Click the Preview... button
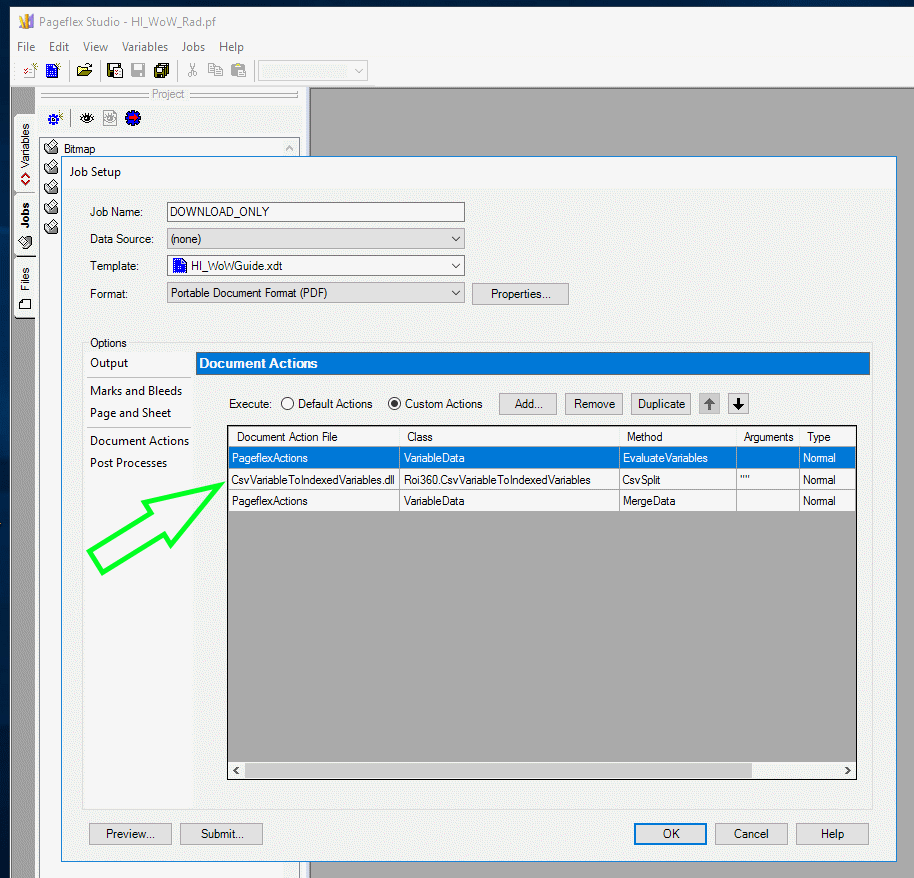This screenshot has width=914, height=878. click(x=130, y=834)
